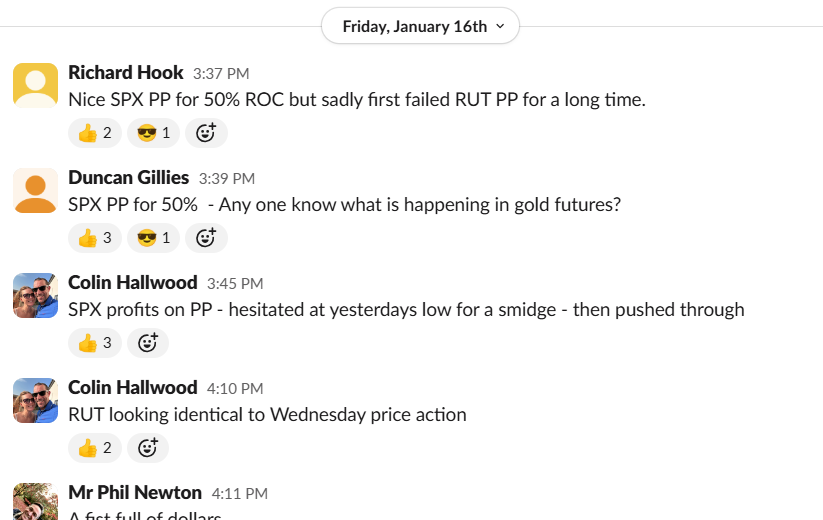Click Richard Hook's name link

point(126,73)
